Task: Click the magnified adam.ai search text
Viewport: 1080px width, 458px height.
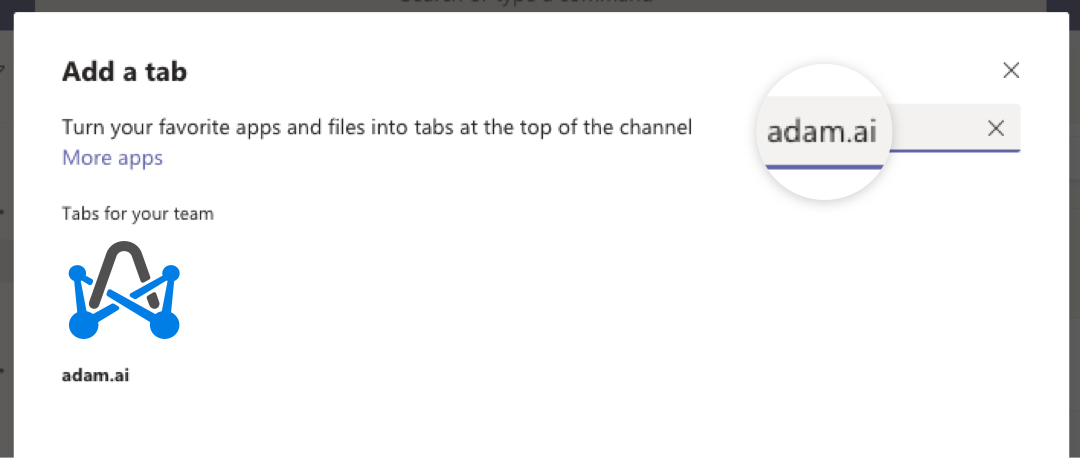Action: point(822,131)
